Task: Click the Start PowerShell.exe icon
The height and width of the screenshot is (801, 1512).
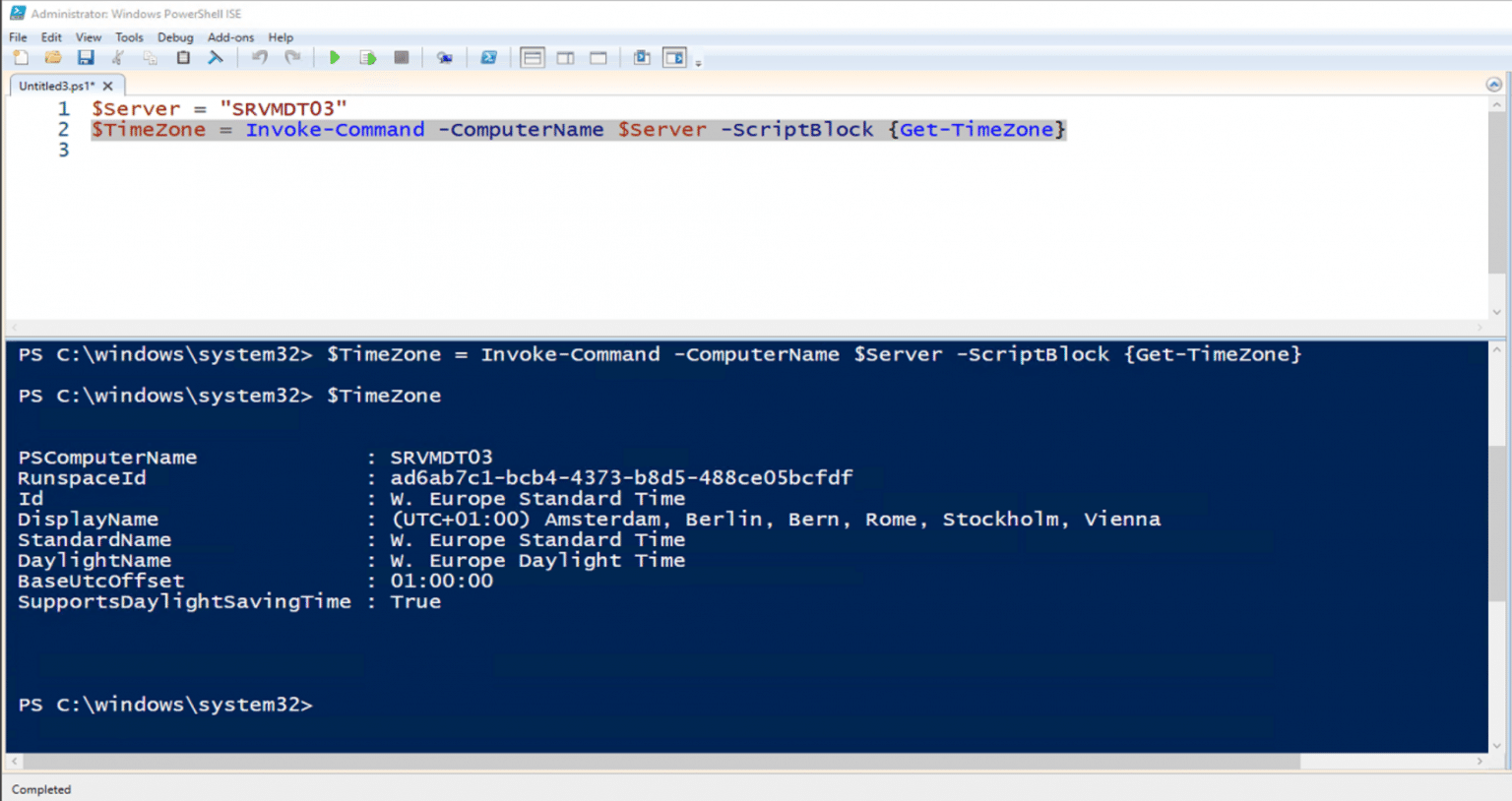Action: 488,58
